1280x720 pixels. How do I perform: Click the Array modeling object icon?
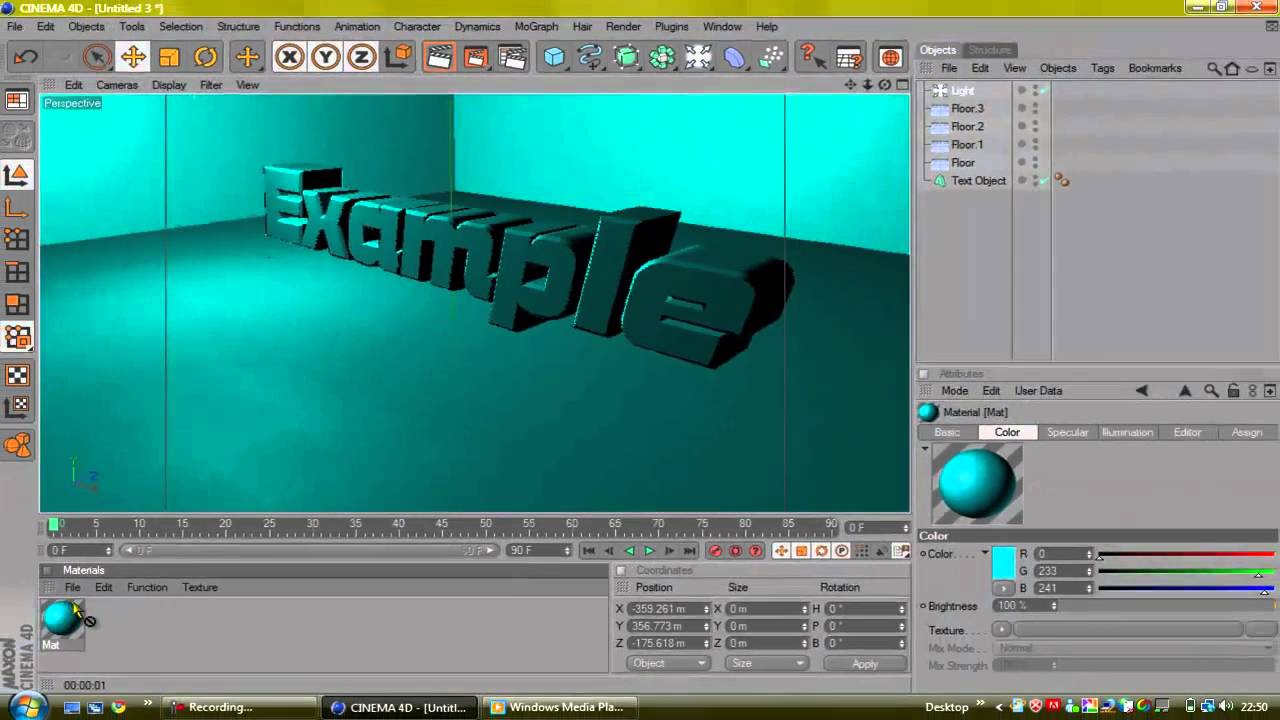pyautogui.click(x=662, y=57)
